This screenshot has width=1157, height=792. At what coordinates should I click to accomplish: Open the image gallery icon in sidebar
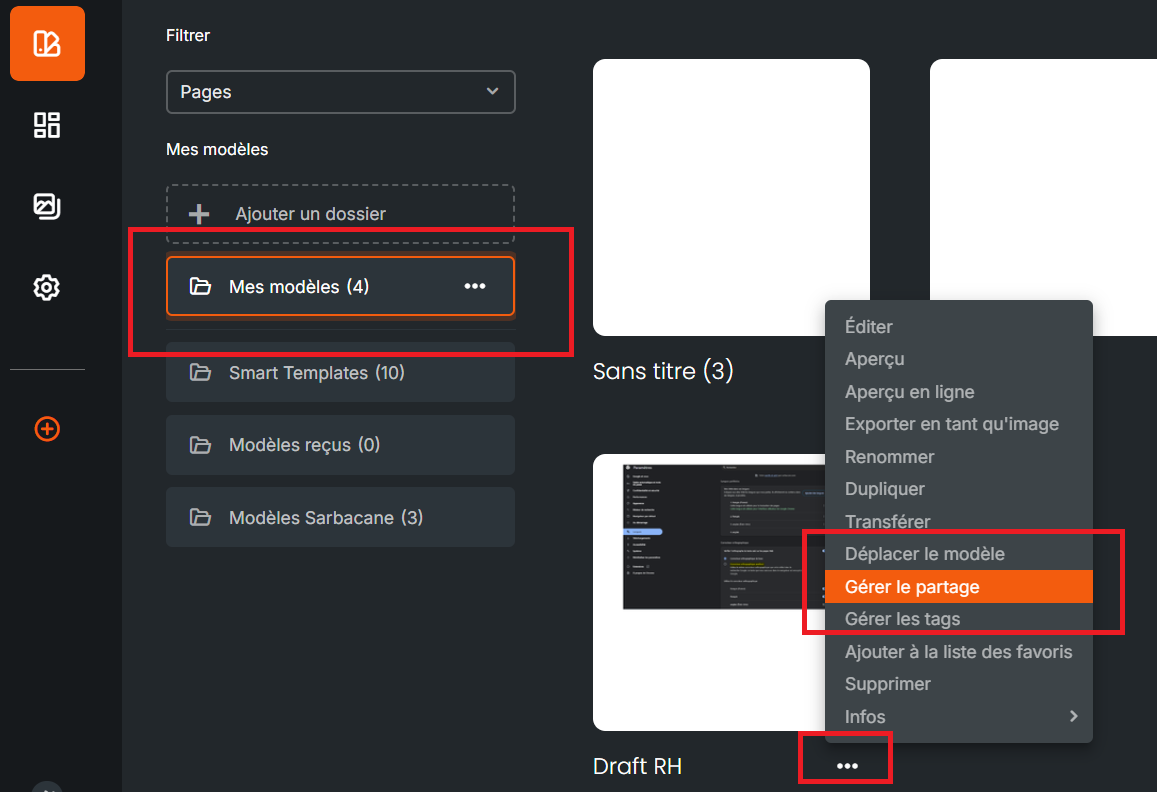pos(47,206)
